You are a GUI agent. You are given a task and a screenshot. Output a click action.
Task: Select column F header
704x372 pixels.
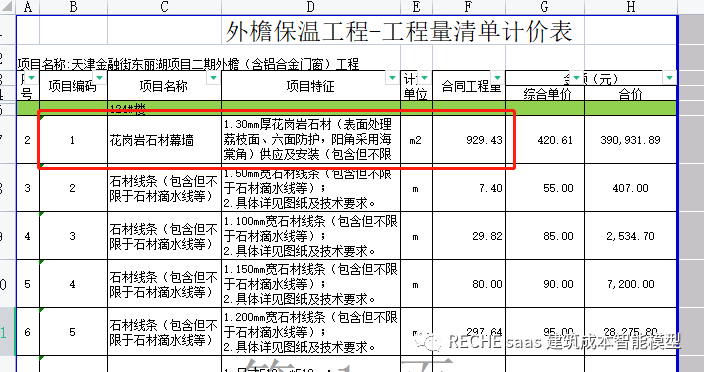469,6
